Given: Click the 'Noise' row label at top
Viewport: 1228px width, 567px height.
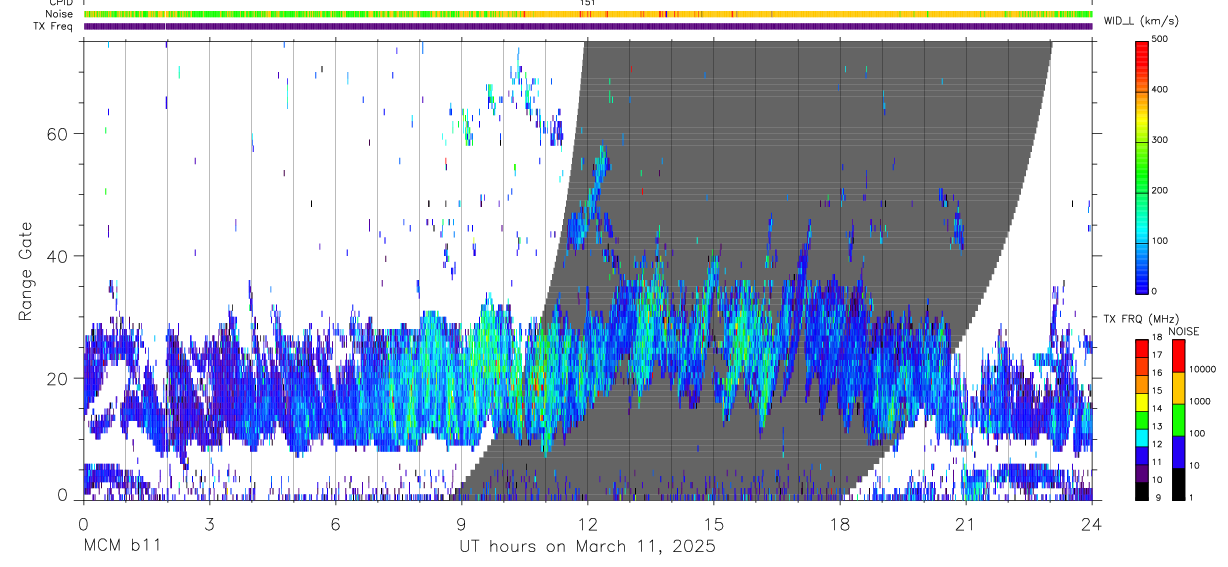Looking at the screenshot, I should click(x=60, y=14).
